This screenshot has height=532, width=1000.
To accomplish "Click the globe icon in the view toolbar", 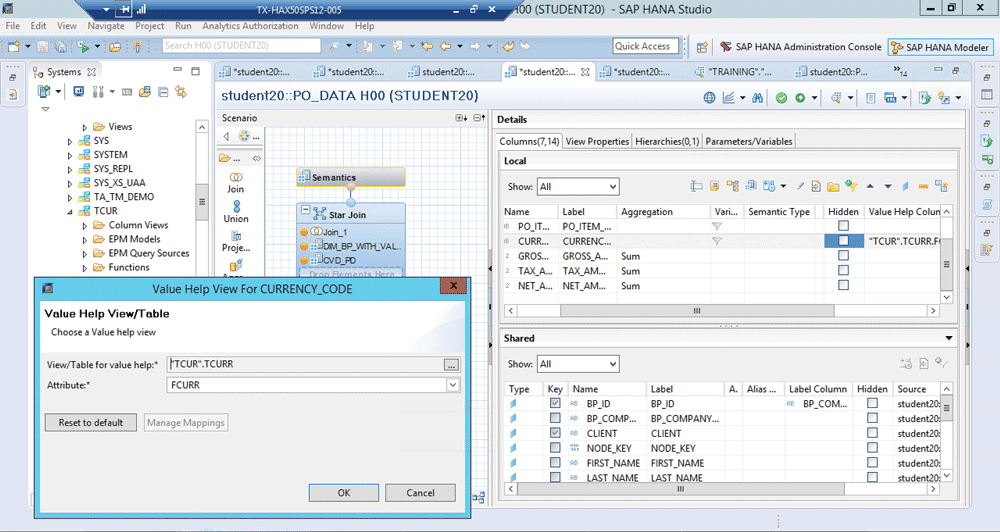I will [709, 97].
